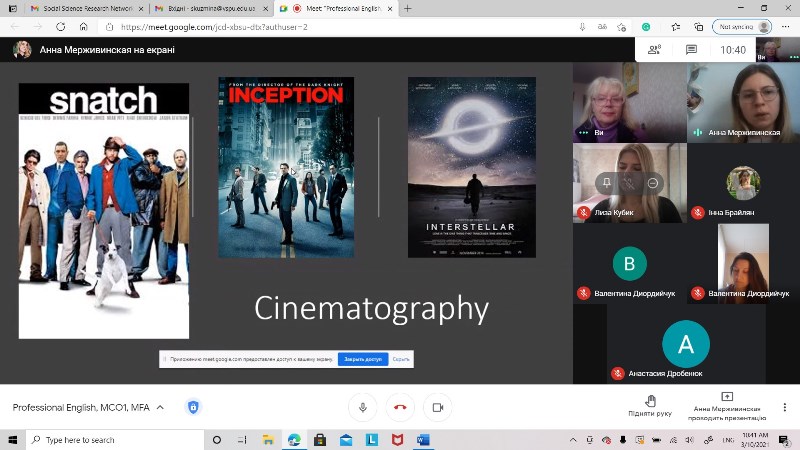Viewport: 800px width, 450px height.
Task: Close the Вхідні Gmail tab
Action: point(265,9)
